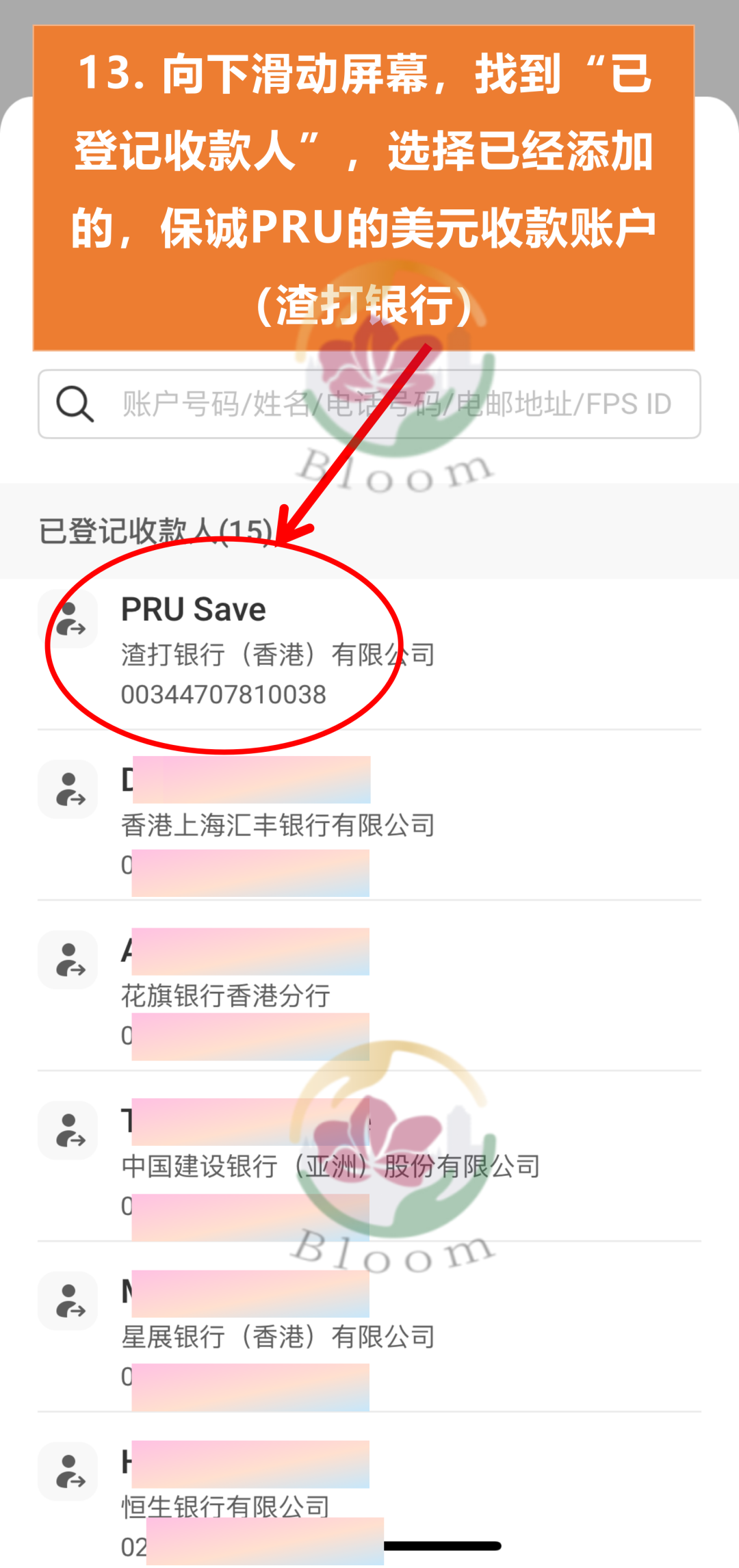The image size is (739, 1568).
Task: Click the 已登记收款人(15) section header
Action: tap(156, 531)
